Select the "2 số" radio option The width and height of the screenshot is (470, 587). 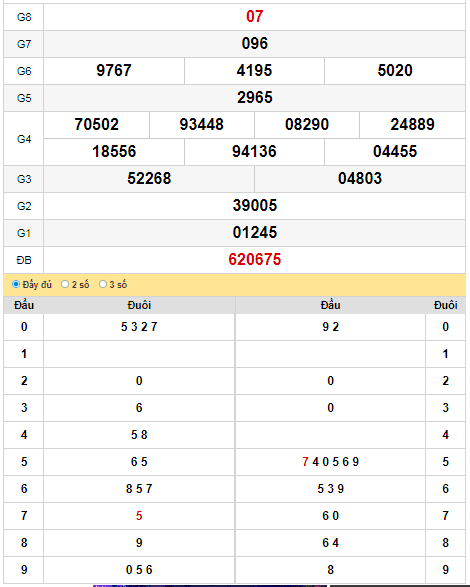(65, 284)
